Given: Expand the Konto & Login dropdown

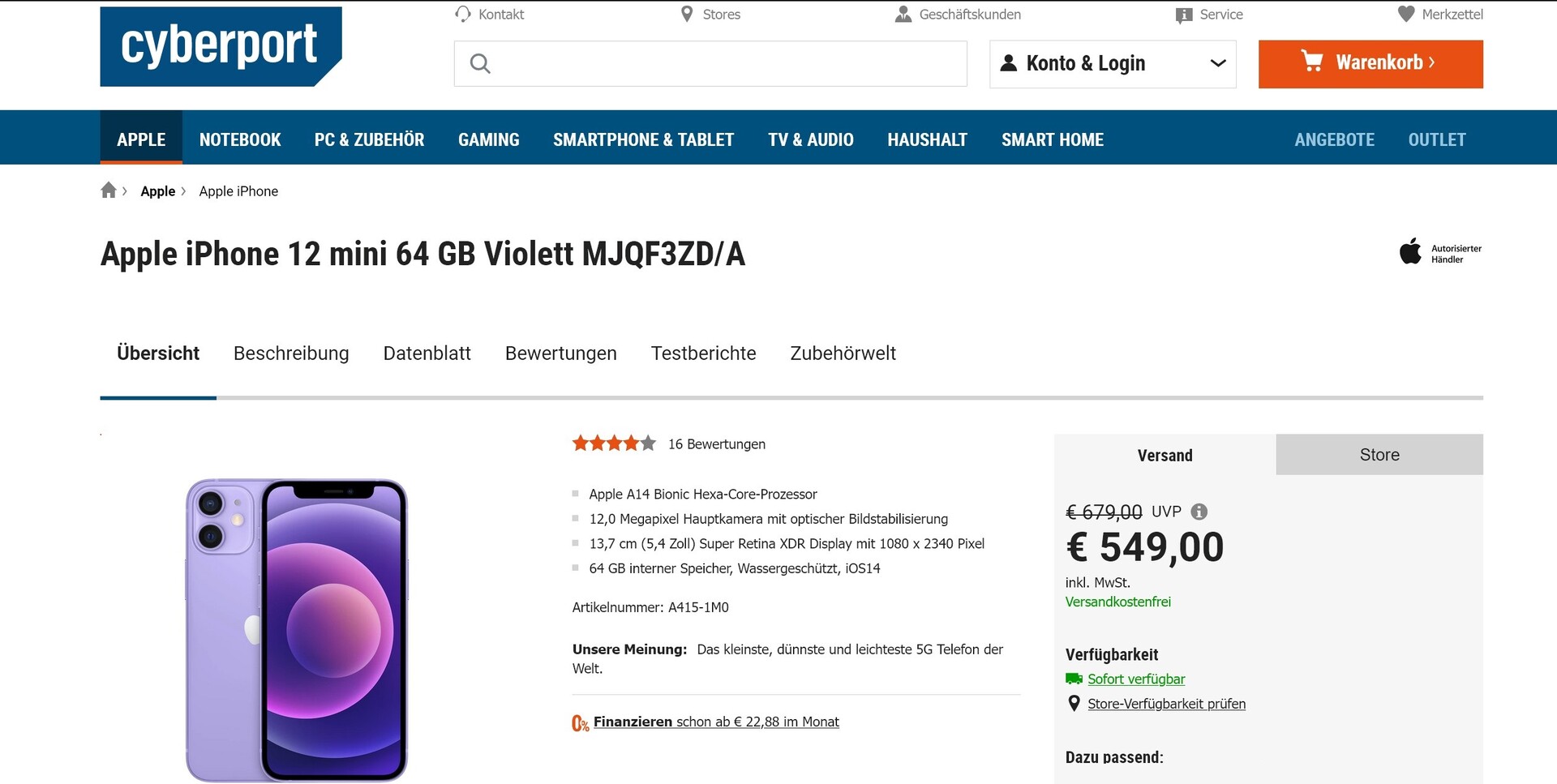Looking at the screenshot, I should click(1217, 63).
